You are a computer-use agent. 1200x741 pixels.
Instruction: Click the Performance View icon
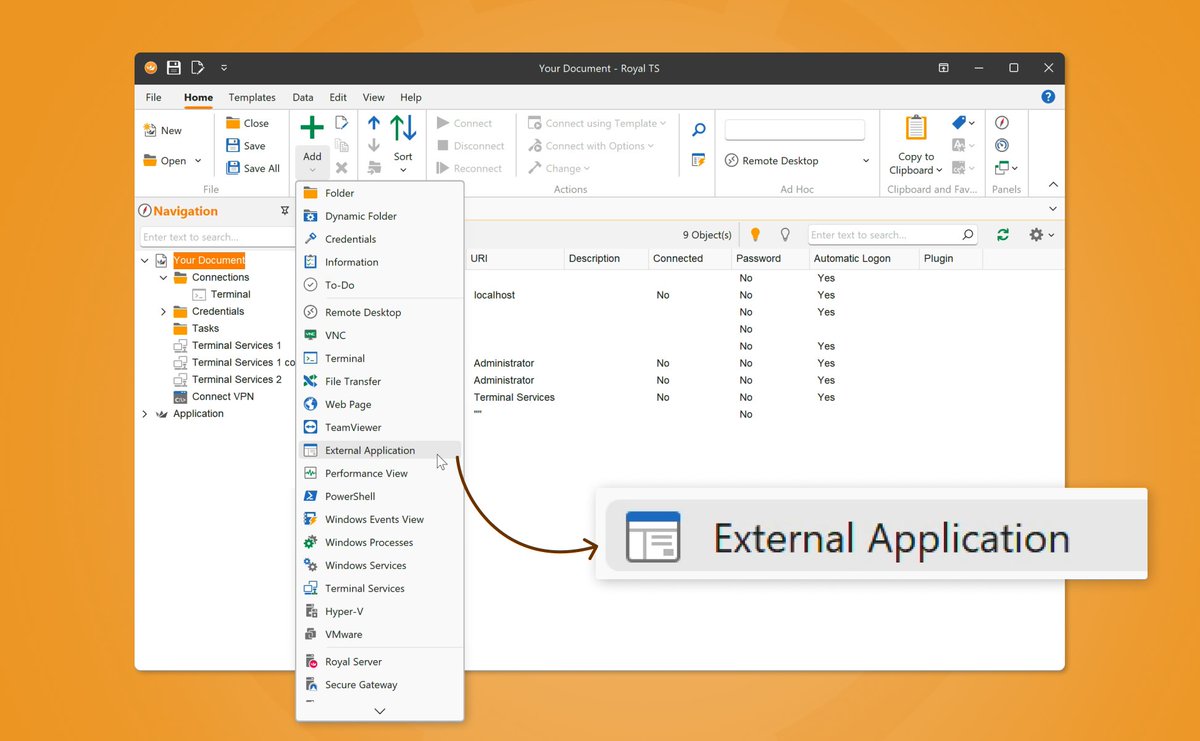(x=310, y=473)
